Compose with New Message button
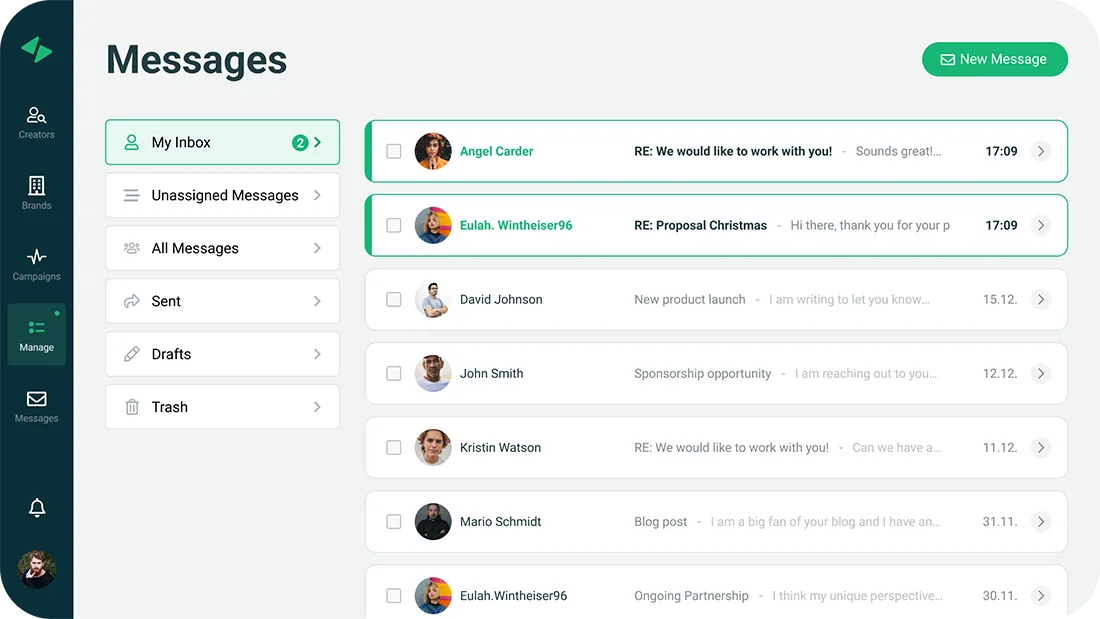 point(994,59)
